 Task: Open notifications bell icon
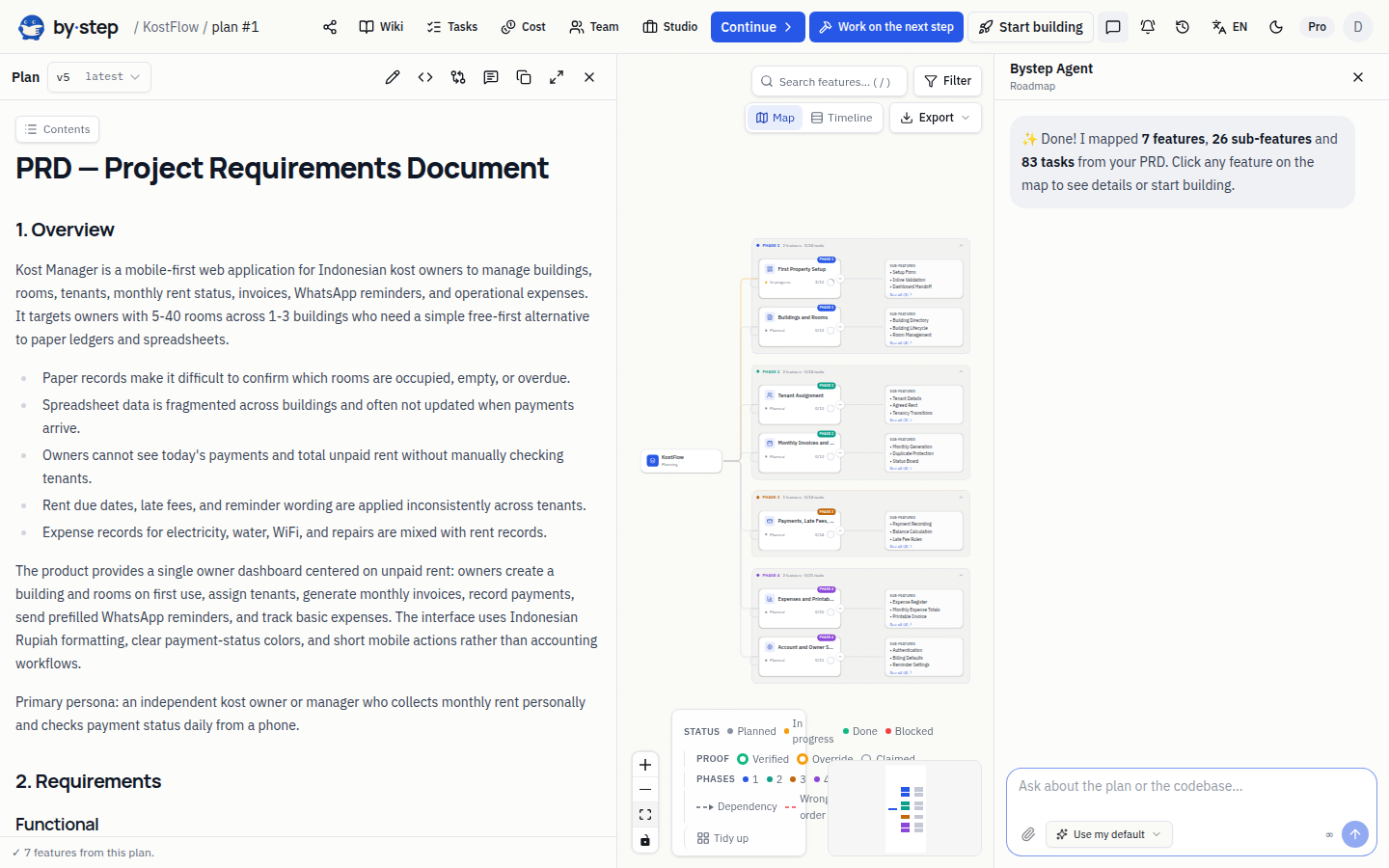(x=1148, y=27)
